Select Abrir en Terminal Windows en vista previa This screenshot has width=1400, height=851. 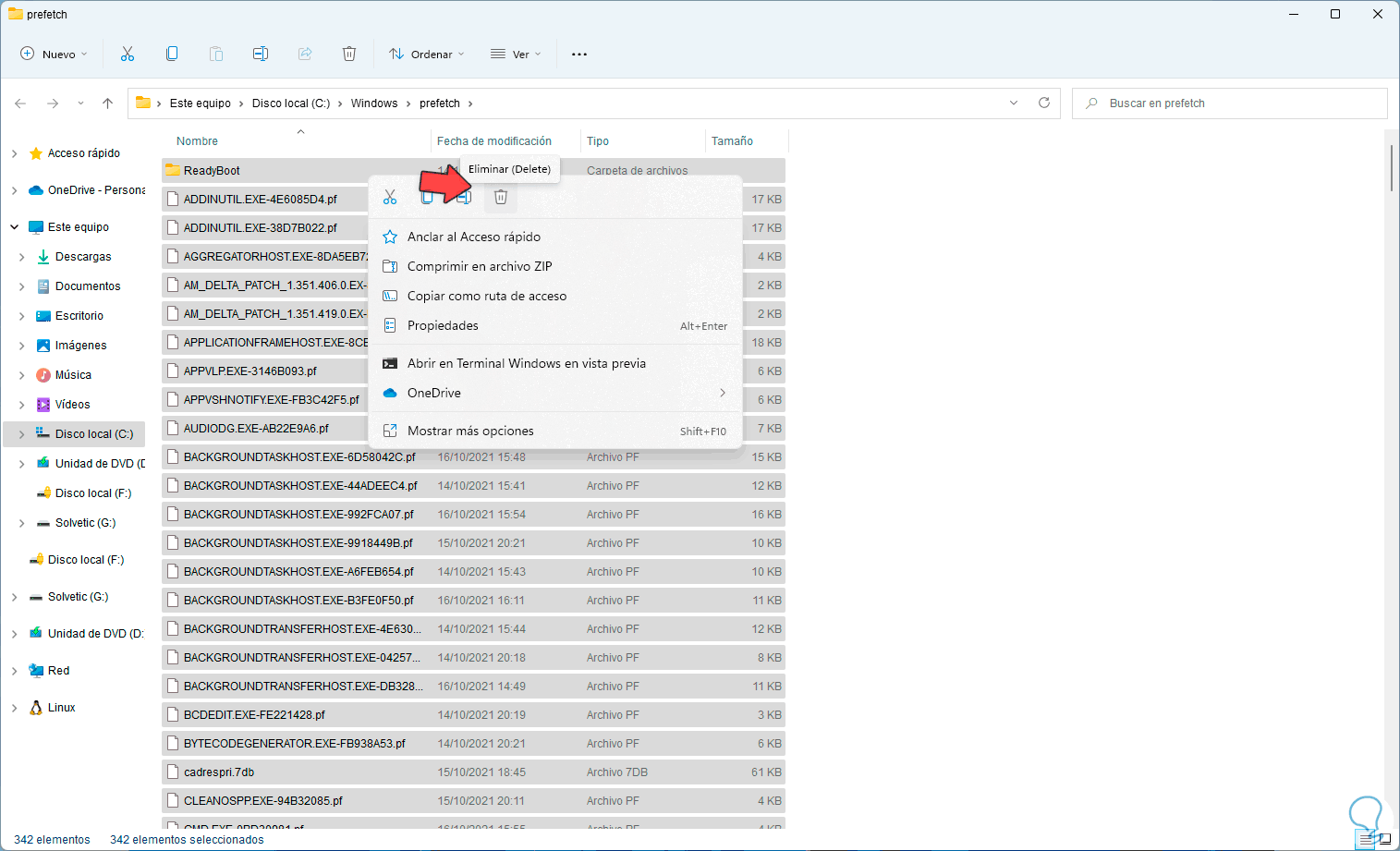click(555, 363)
